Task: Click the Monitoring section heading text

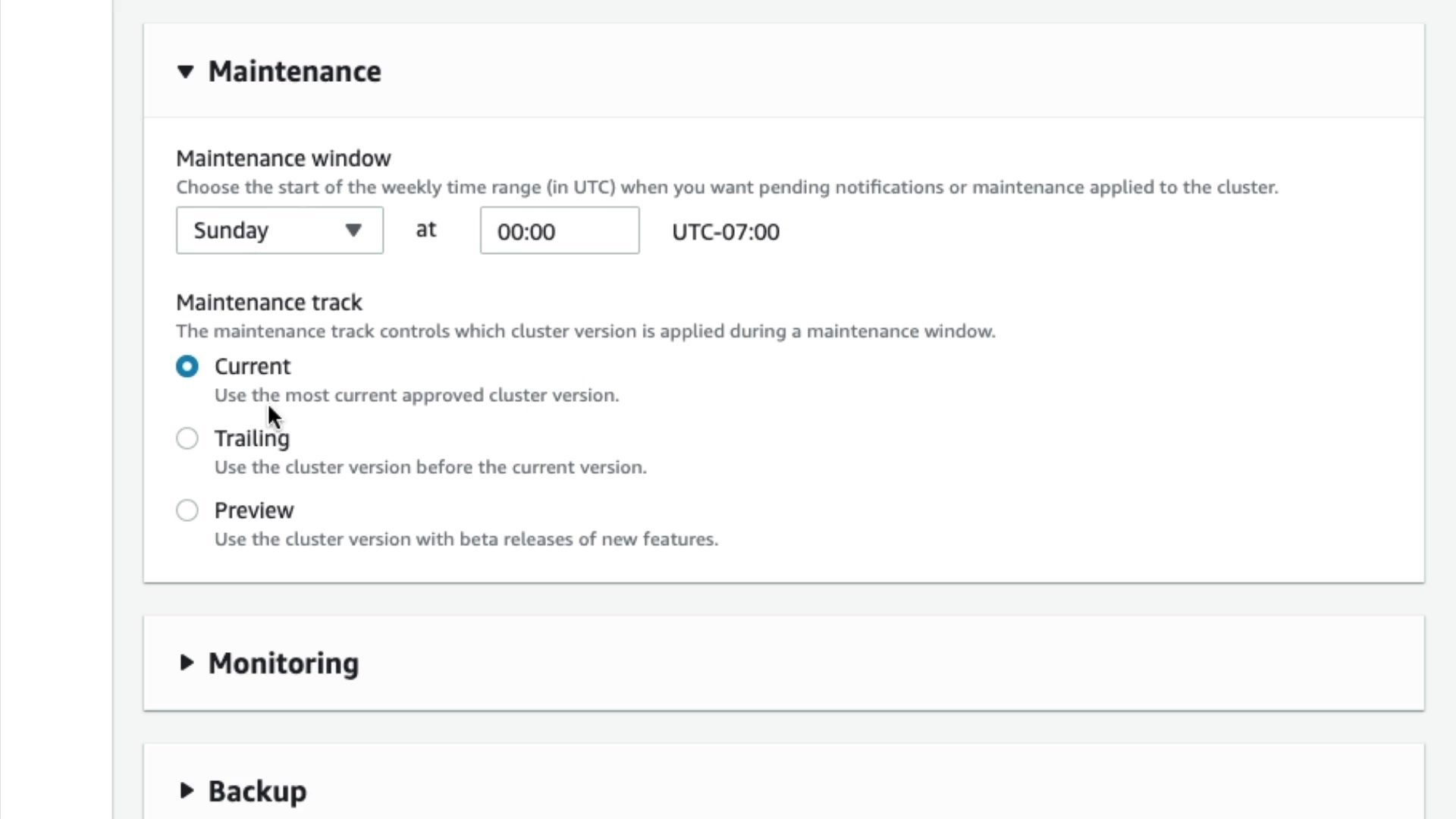Action: [284, 664]
